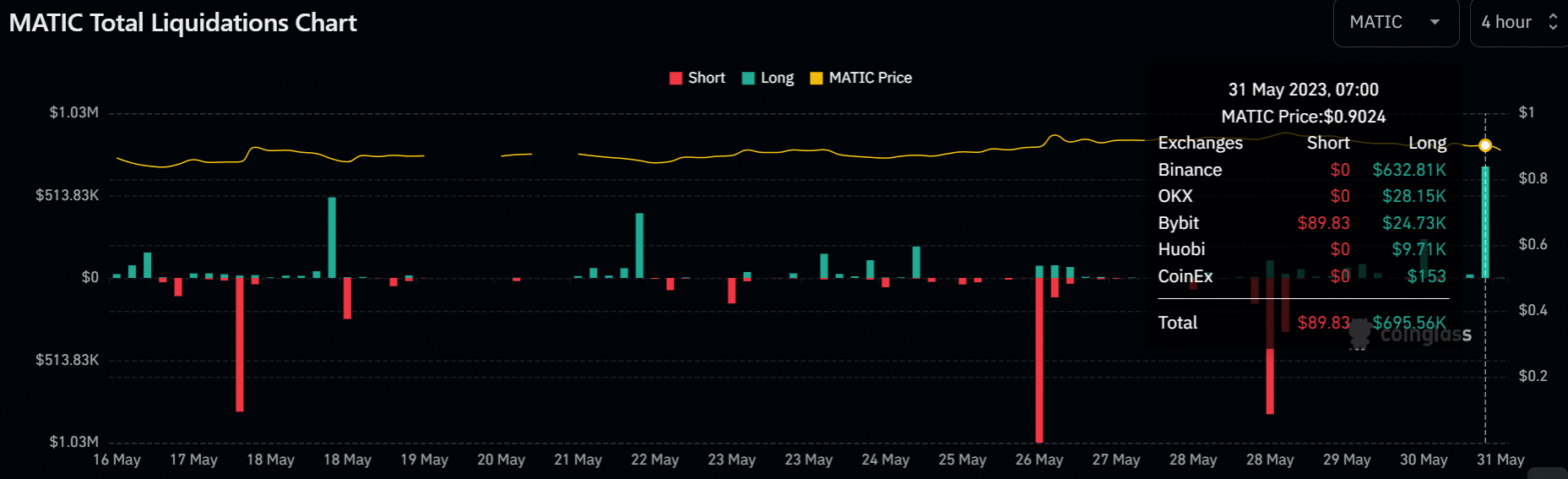Click the Binance row in tooltip
This screenshot has height=479, width=1568.
[1302, 170]
